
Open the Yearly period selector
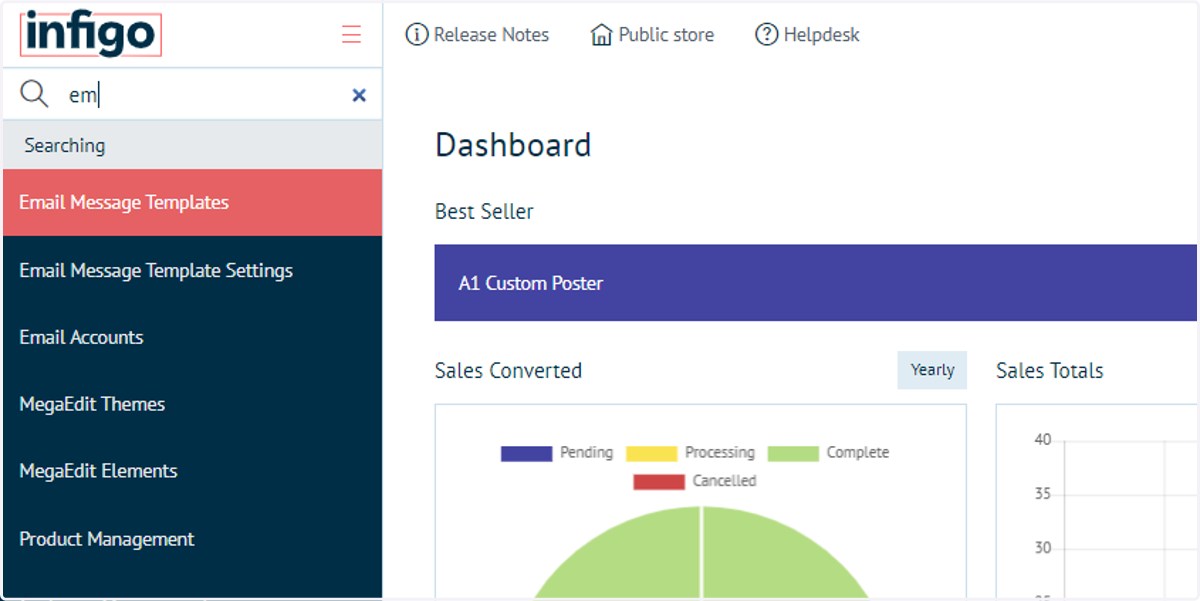pyautogui.click(x=932, y=370)
